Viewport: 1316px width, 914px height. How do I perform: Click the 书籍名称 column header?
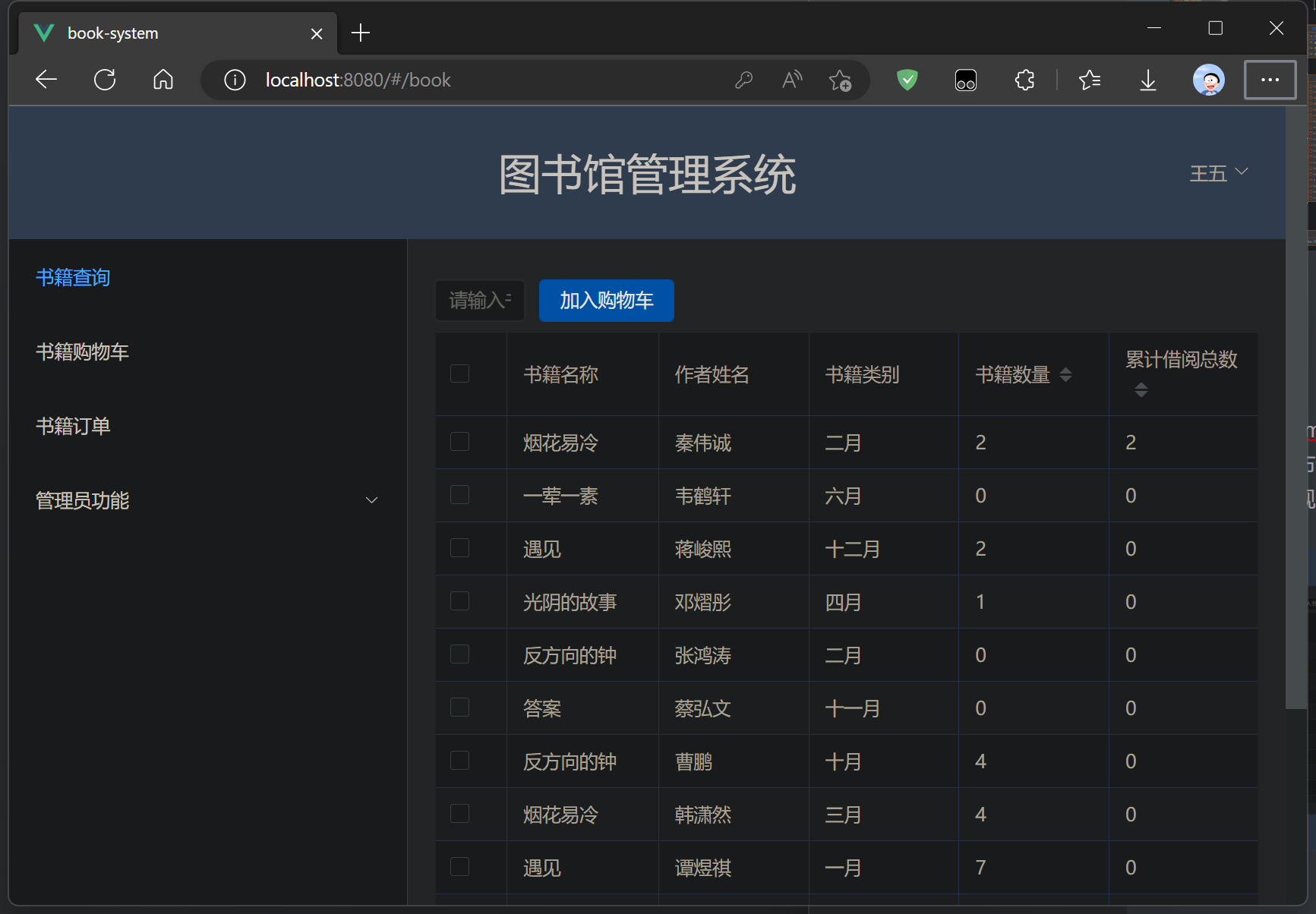click(560, 374)
